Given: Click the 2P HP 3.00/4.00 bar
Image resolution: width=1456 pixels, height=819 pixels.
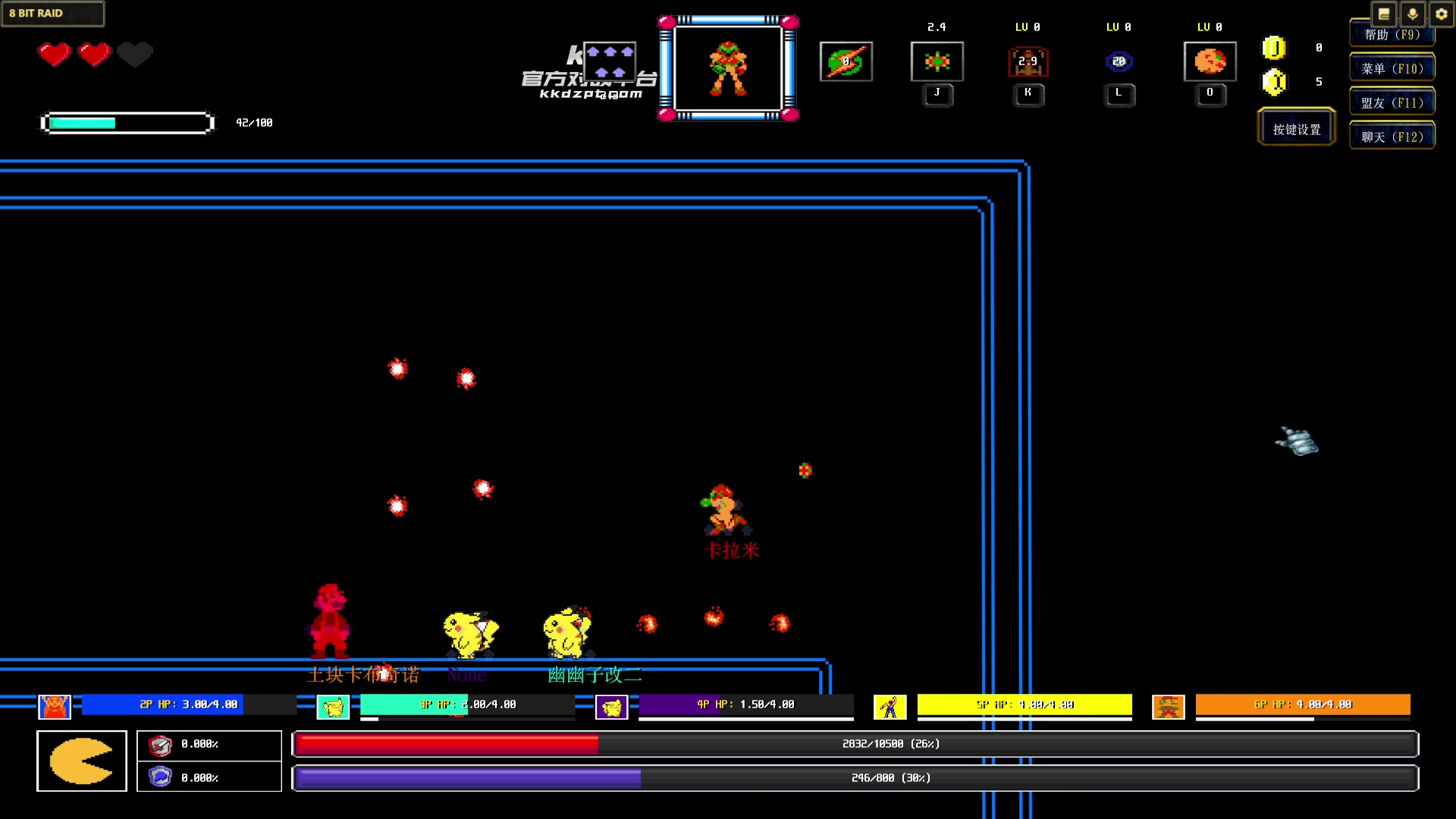Looking at the screenshot, I should point(189,704).
